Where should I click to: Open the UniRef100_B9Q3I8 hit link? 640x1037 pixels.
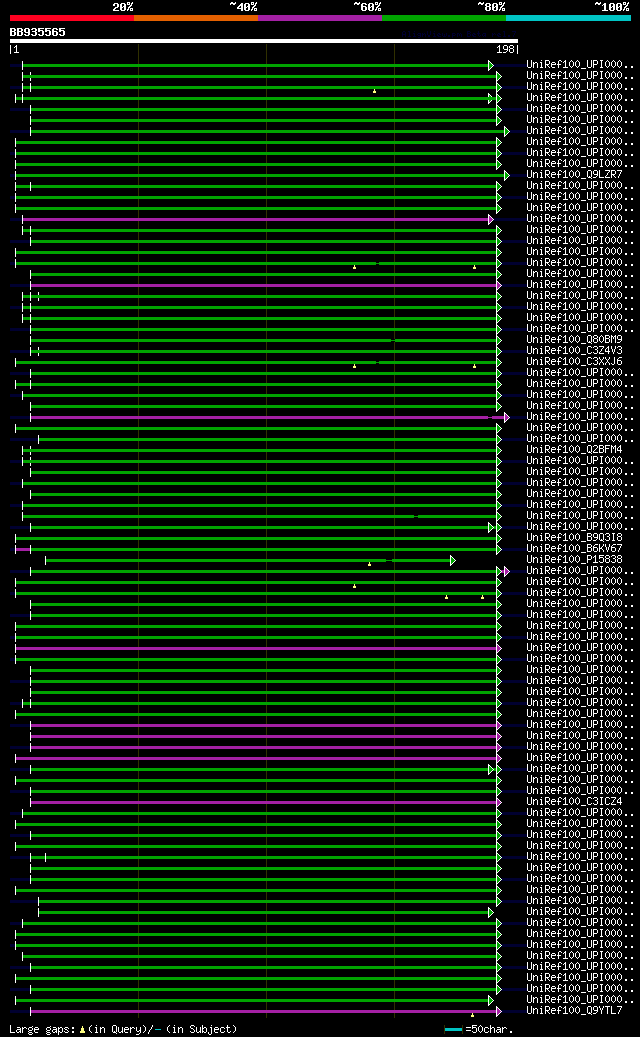(574, 537)
